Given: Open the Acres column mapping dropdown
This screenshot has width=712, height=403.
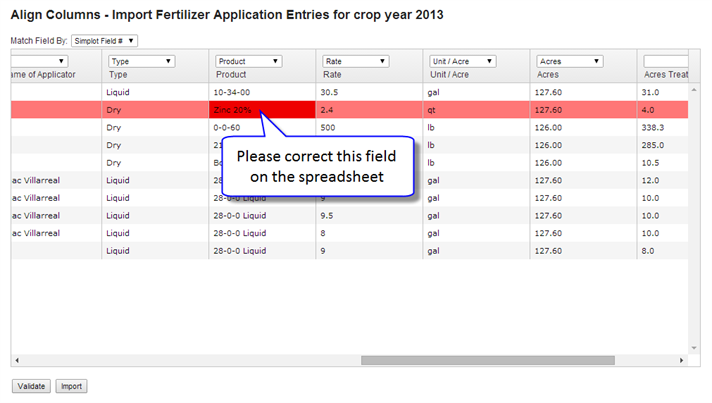Looking at the screenshot, I should pyautogui.click(x=570, y=61).
